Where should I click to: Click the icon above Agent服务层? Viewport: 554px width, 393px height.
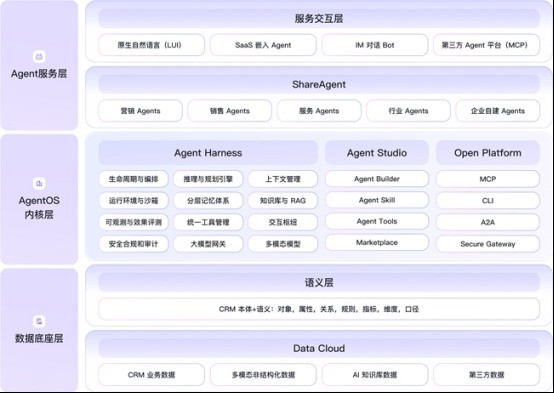(x=39, y=56)
